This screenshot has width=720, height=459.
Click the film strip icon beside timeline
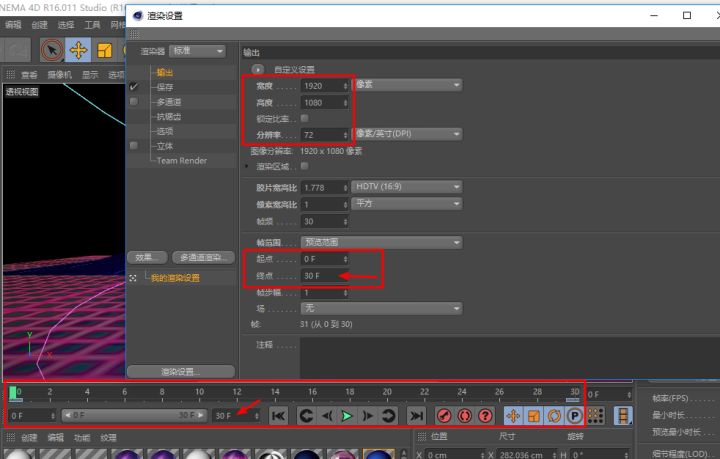coord(624,415)
